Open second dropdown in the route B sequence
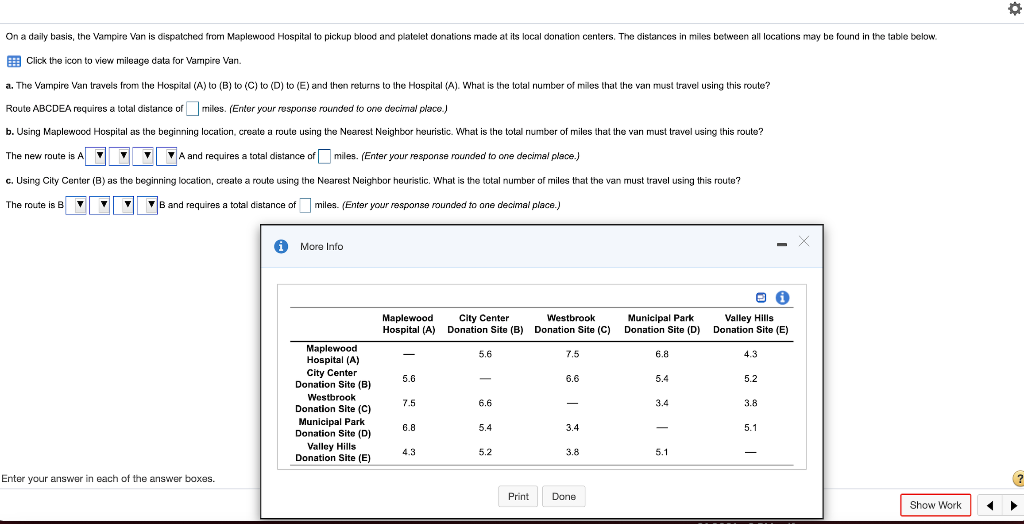1024x524 pixels. click(x=100, y=205)
